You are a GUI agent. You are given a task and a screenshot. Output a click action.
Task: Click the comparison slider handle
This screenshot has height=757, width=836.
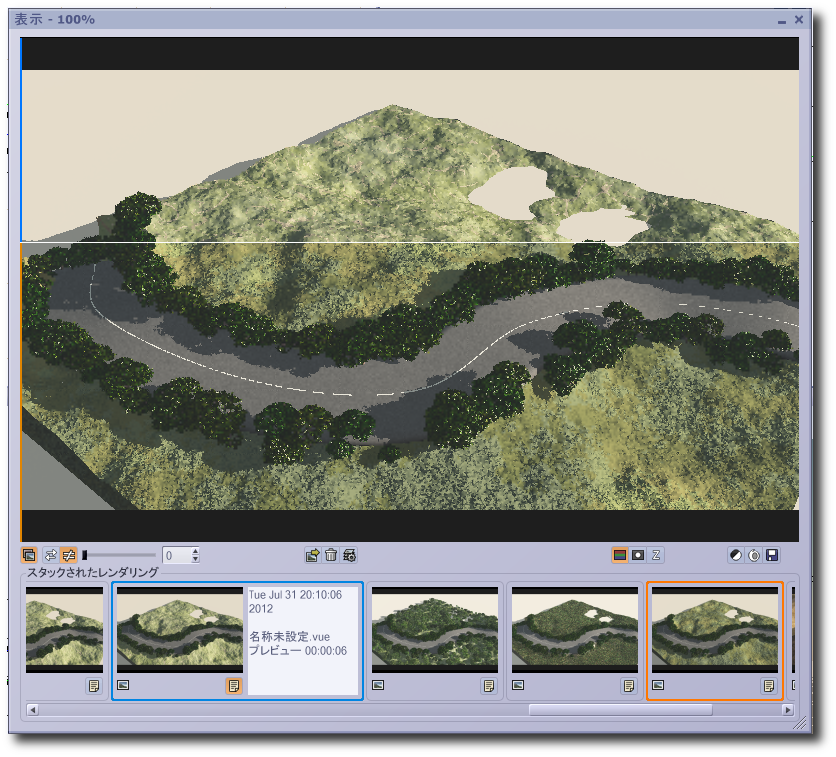tap(84, 555)
